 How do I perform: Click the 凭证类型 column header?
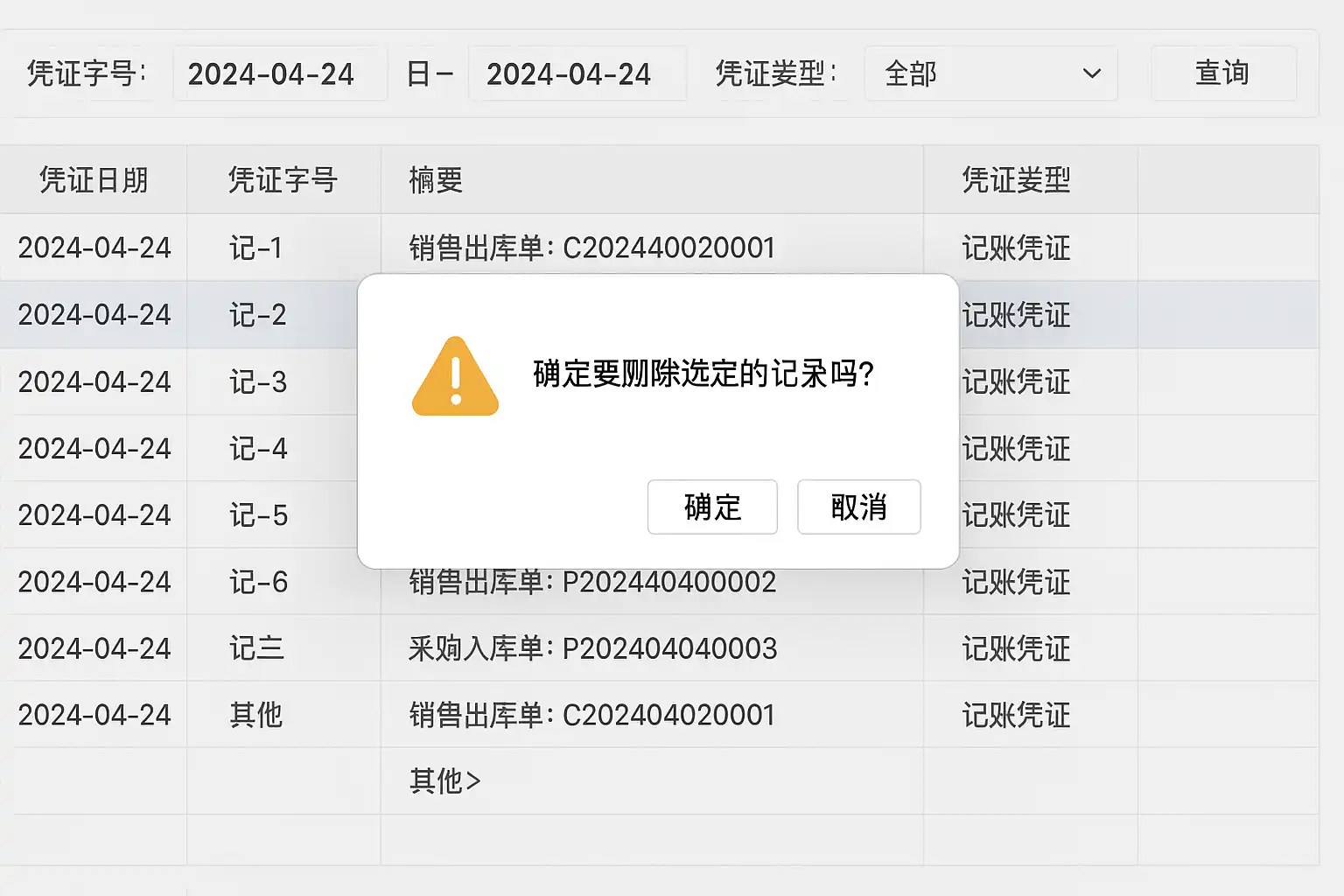point(1016,180)
